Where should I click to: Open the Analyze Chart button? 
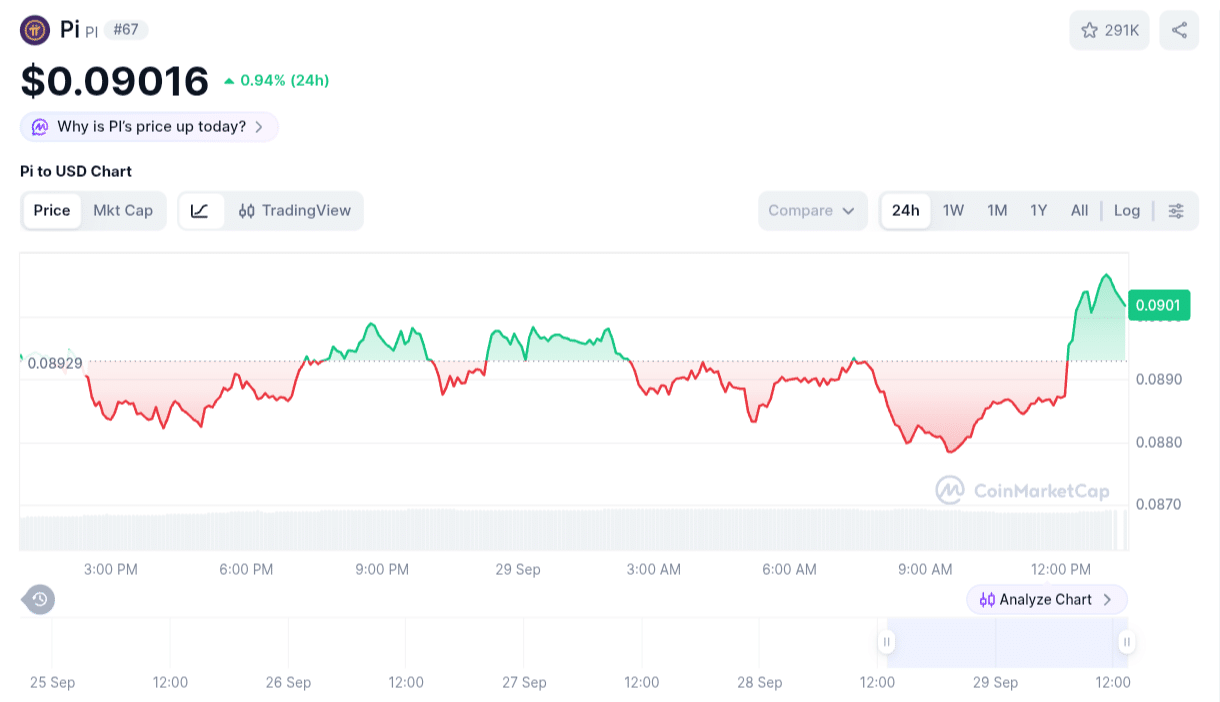coord(1046,600)
